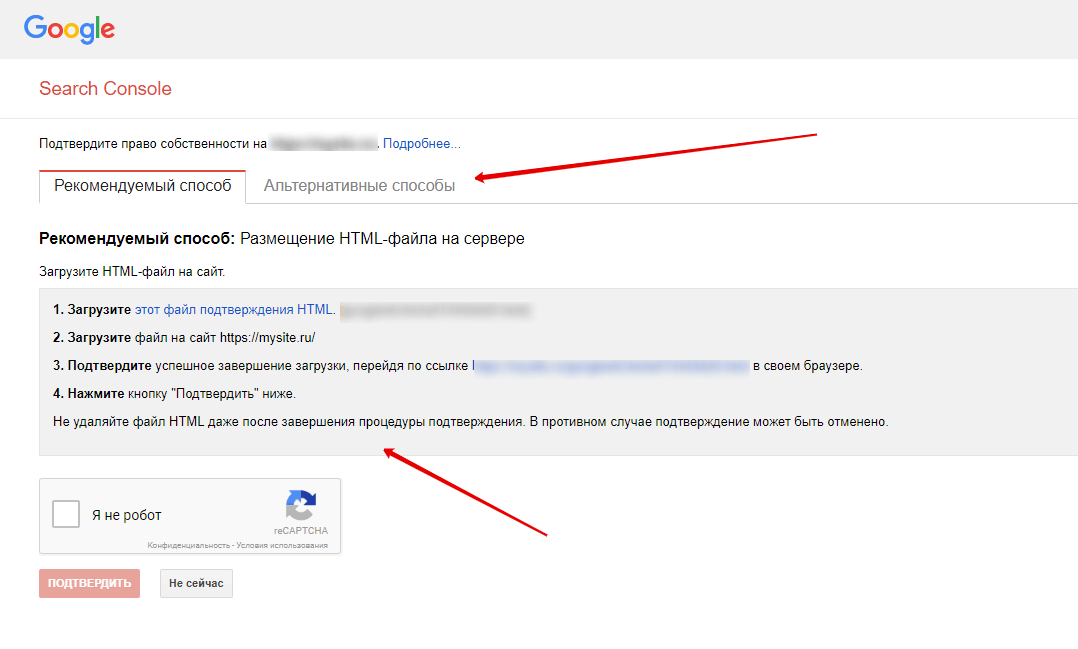The image size is (1078, 649).
Task: Click the "reCAPTCHA" text label
Action: [x=300, y=531]
